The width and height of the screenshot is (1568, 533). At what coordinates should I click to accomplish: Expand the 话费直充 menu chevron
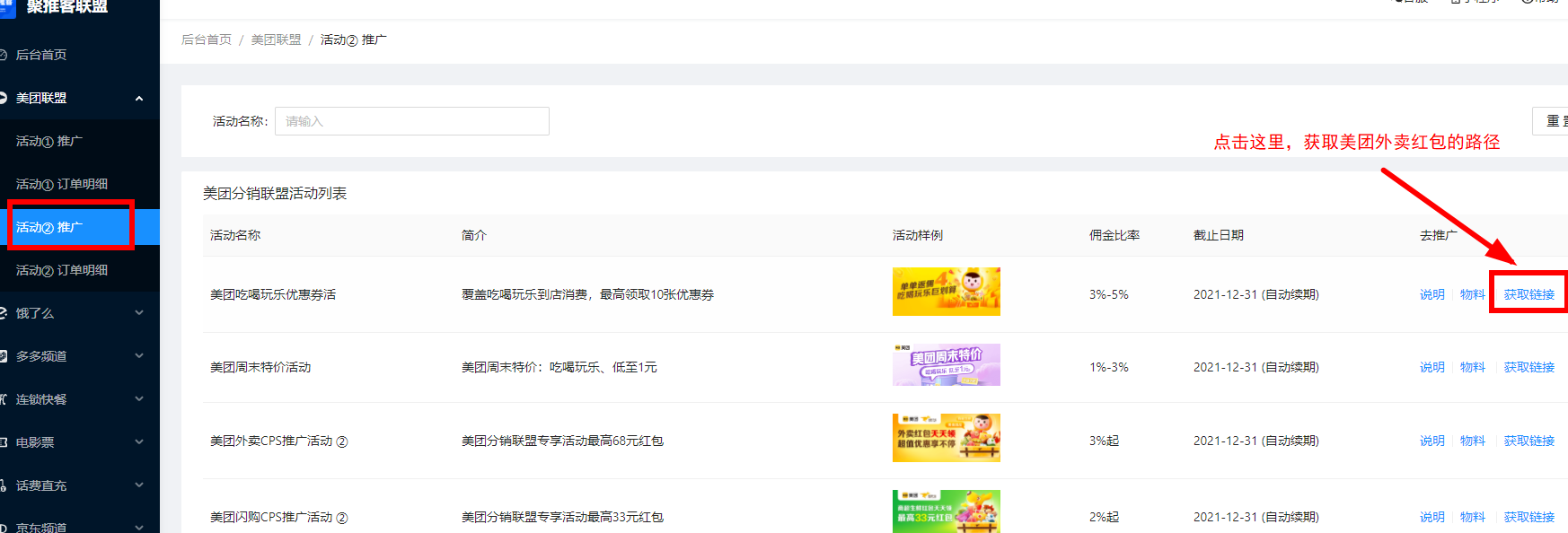[139, 485]
